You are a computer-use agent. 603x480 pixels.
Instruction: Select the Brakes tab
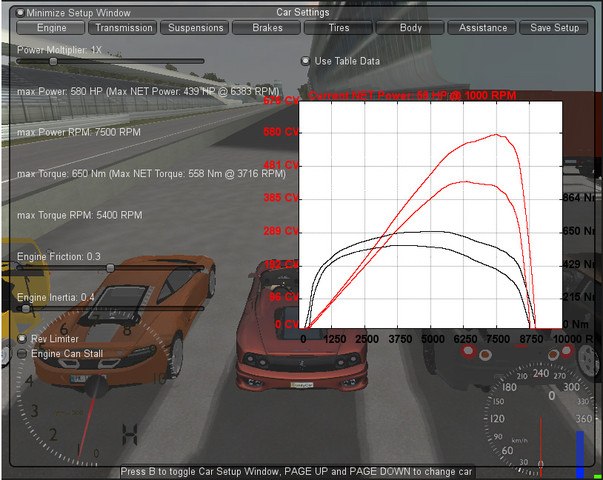(x=267, y=28)
